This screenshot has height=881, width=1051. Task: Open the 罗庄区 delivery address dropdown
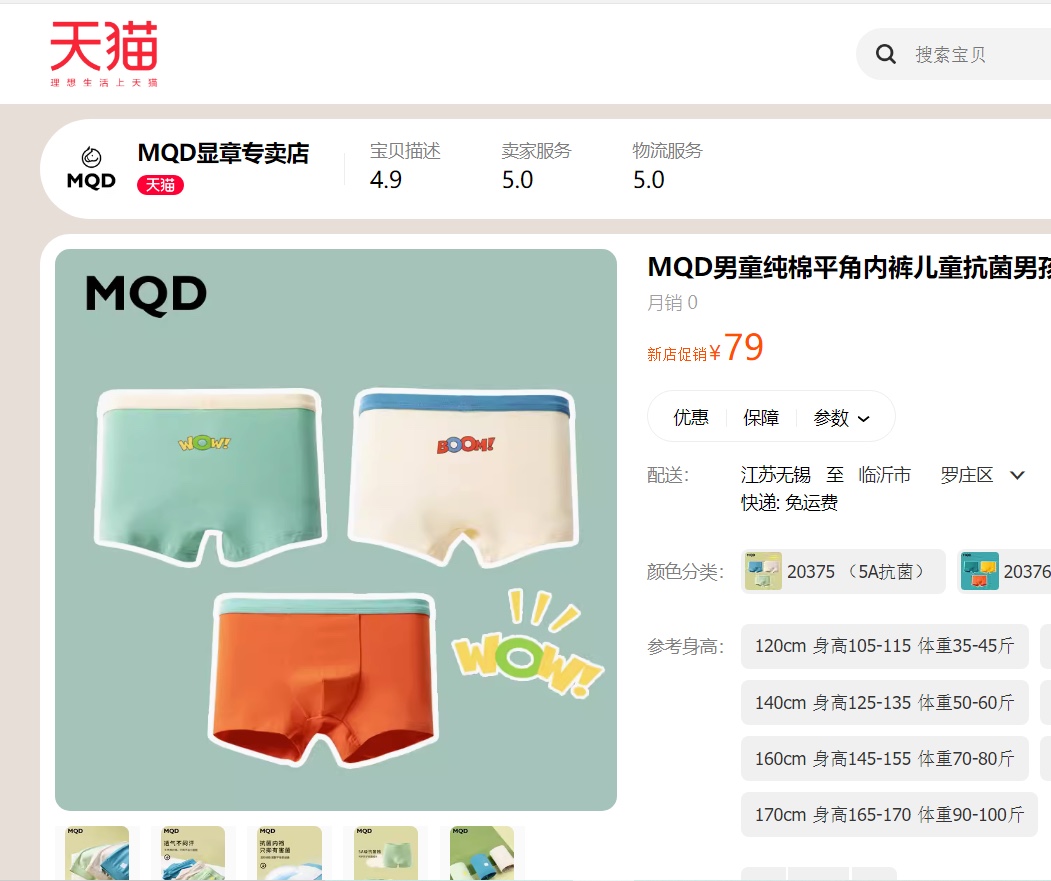tap(983, 475)
